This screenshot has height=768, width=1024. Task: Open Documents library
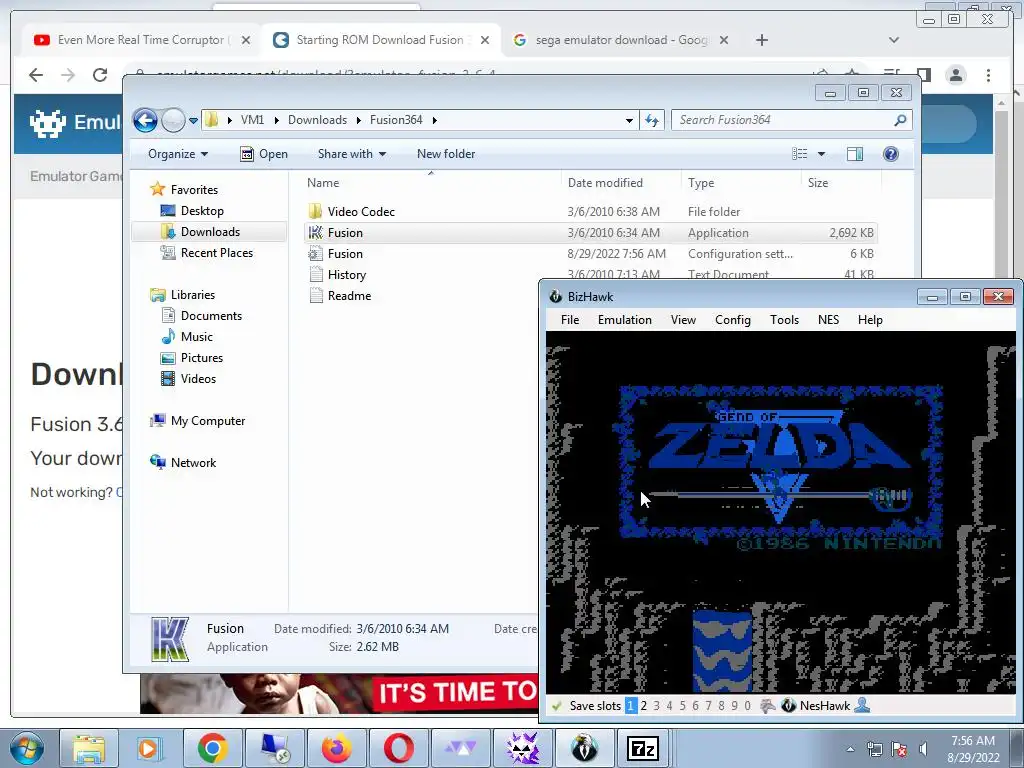point(212,316)
